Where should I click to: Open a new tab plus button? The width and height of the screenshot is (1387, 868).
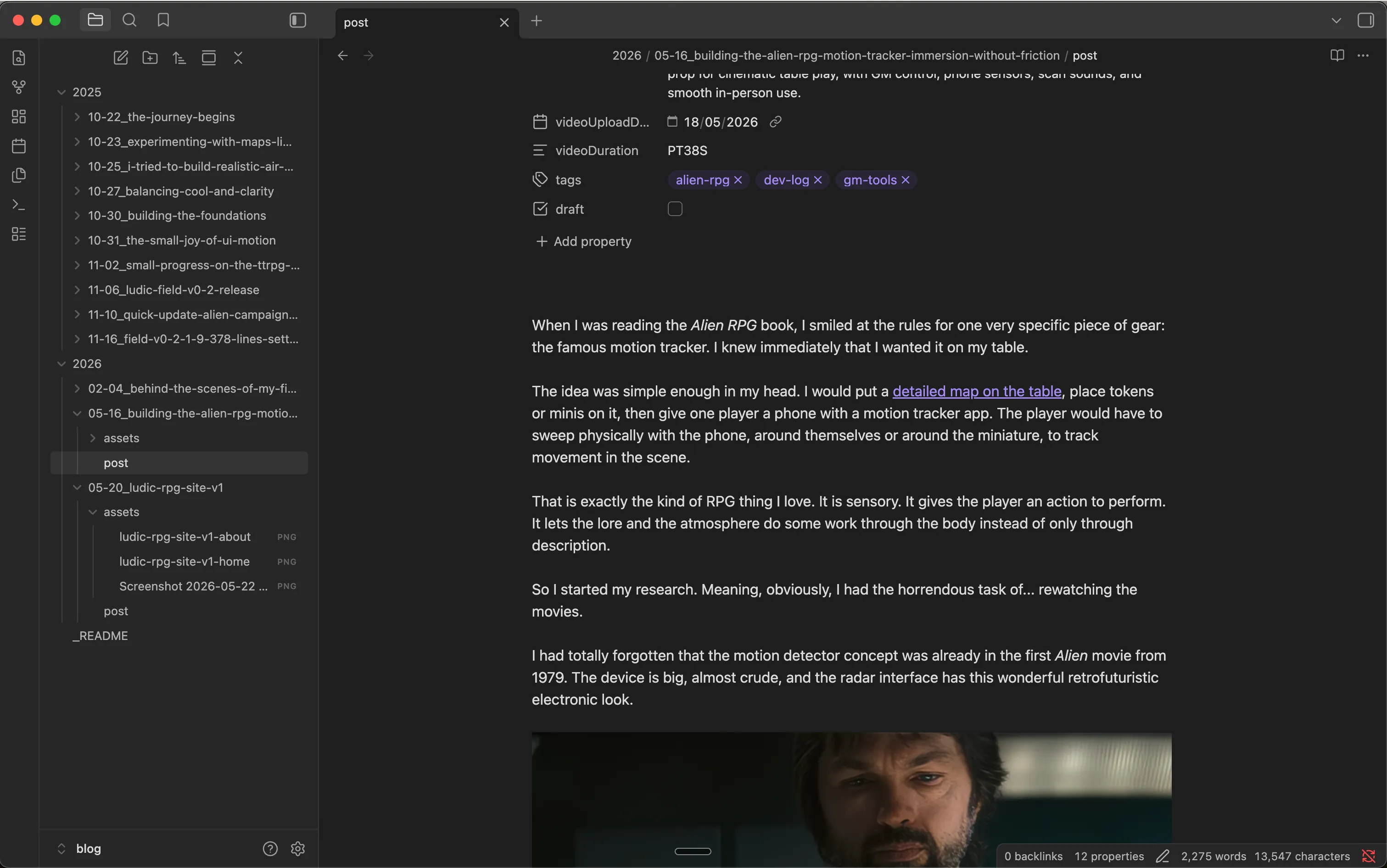pyautogui.click(x=537, y=21)
